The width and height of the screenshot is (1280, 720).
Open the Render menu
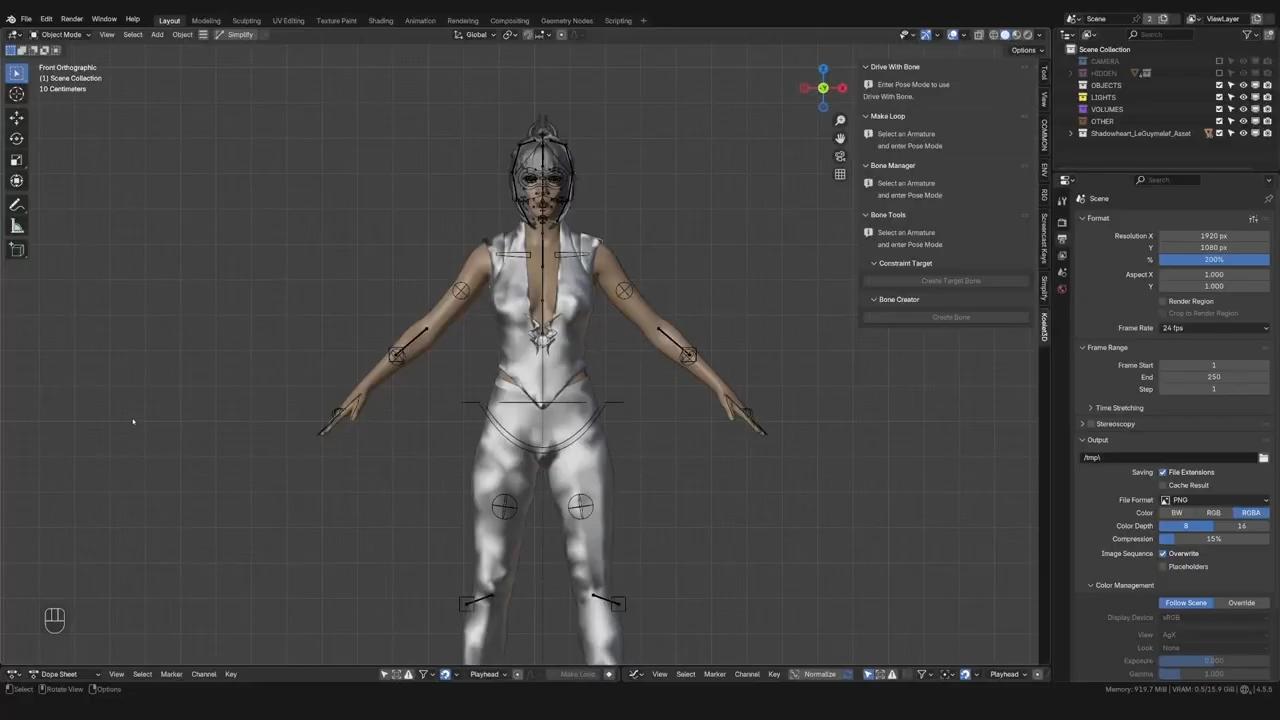(x=72, y=19)
